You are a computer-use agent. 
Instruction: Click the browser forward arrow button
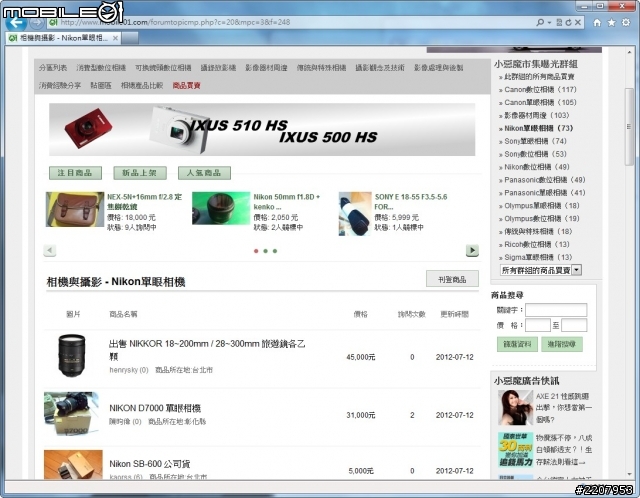point(37,22)
